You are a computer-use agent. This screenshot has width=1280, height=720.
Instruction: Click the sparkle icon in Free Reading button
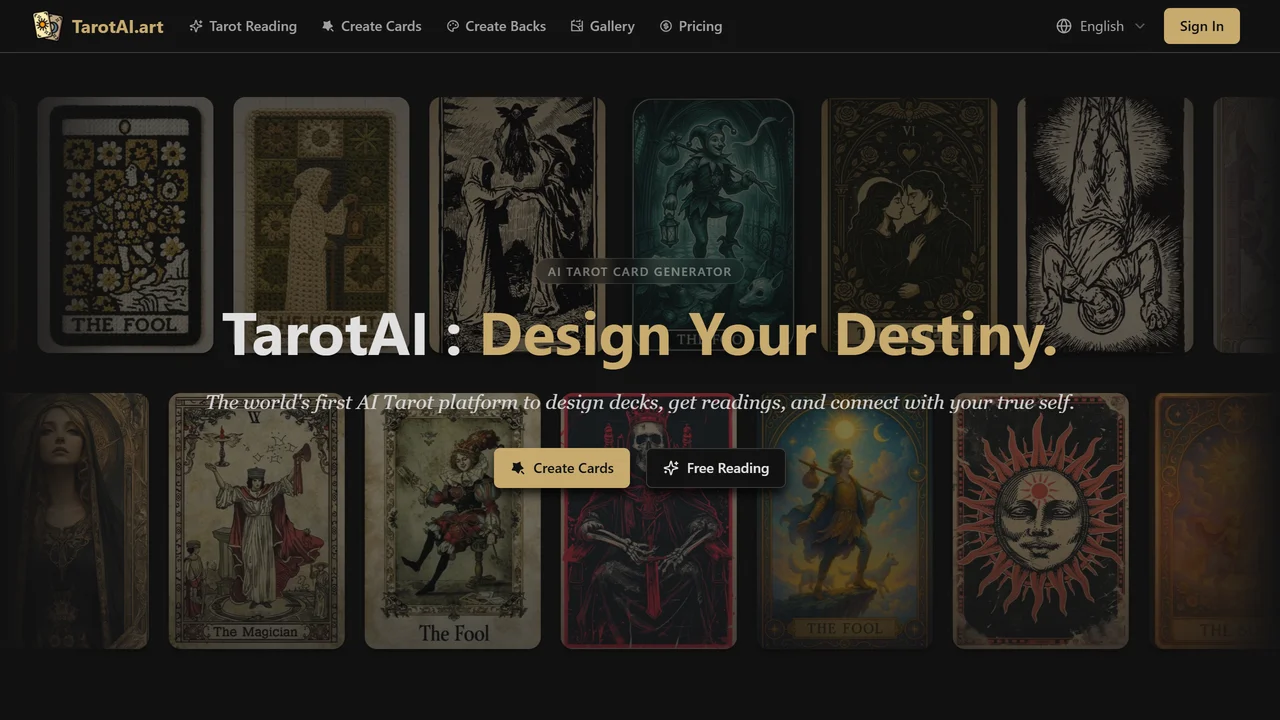click(671, 468)
